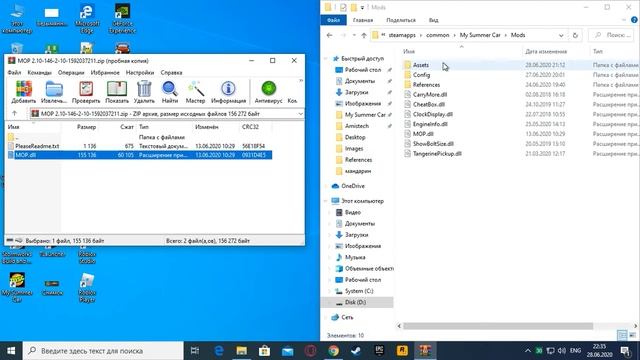The image size is (640, 360).
Task: Open Amistech folder in quick access
Action: [x=357, y=126]
